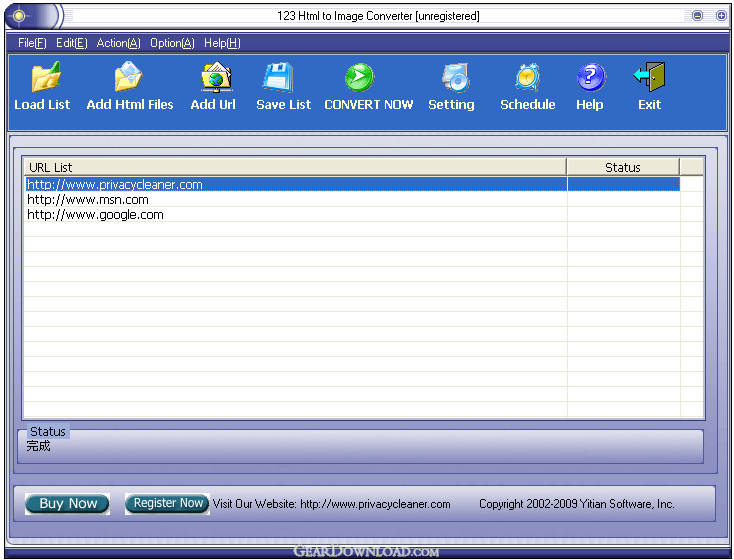Click the 完成 status message
734x560 pixels.
pyautogui.click(x=38, y=446)
